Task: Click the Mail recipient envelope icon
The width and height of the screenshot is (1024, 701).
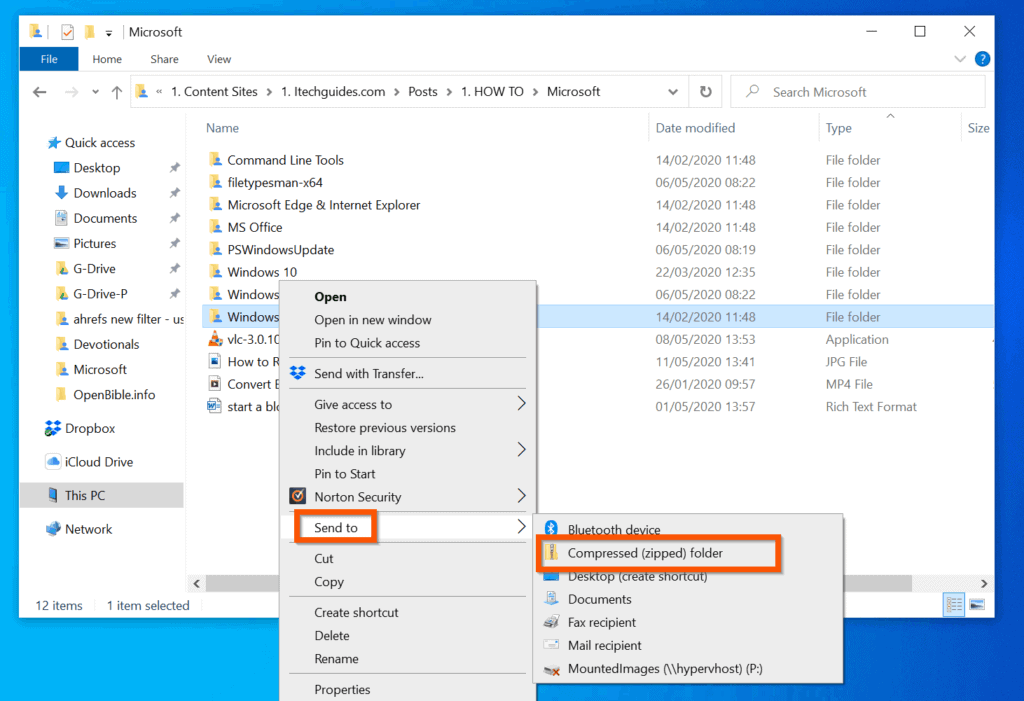Action: [x=552, y=645]
